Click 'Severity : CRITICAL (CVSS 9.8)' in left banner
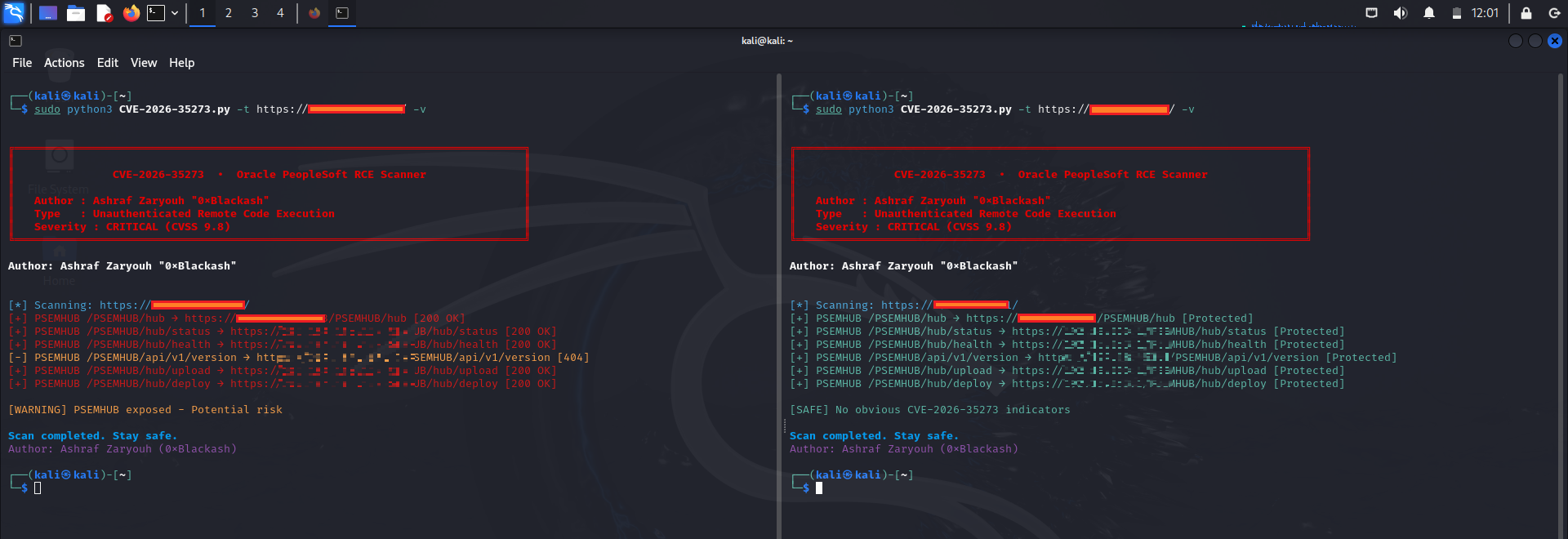 coord(132,227)
